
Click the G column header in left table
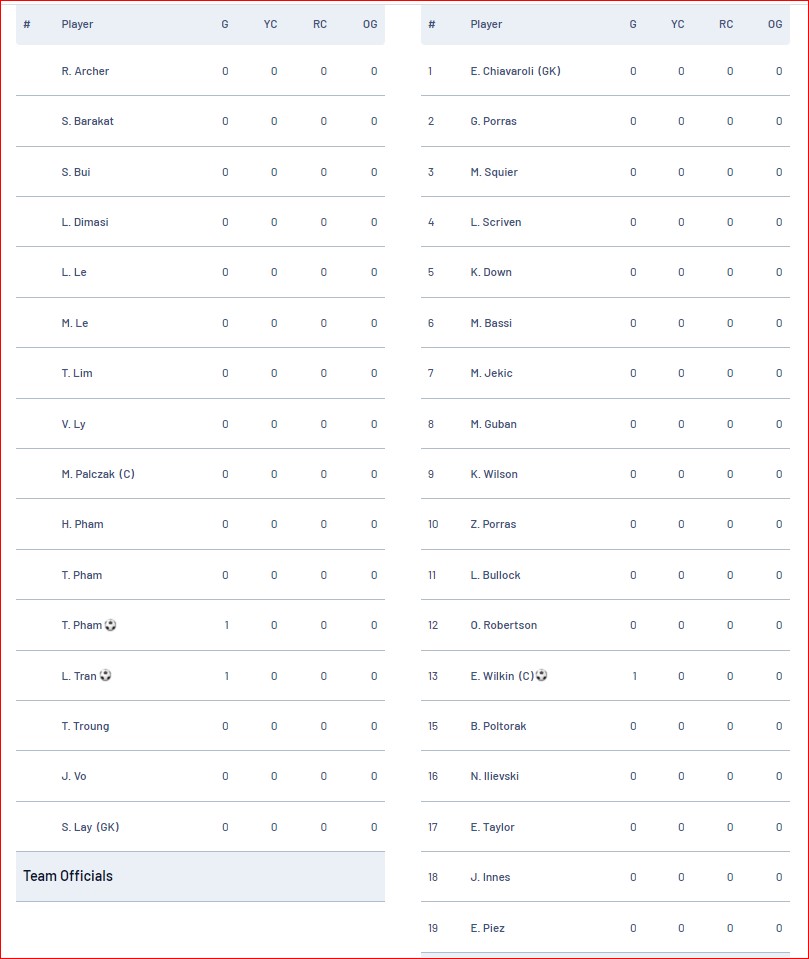(x=225, y=24)
